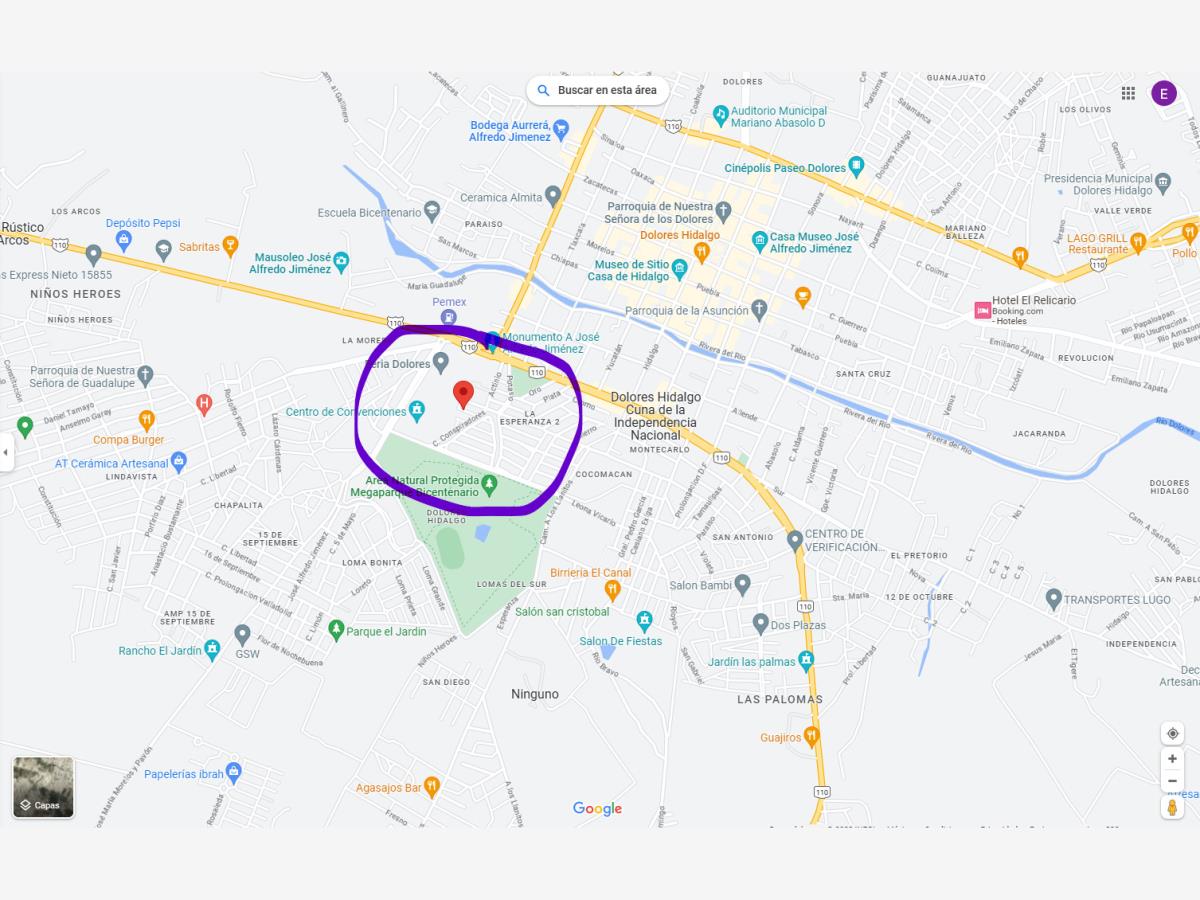Zoom in with the plus button
The height and width of the screenshot is (900, 1200).
[x=1172, y=759]
